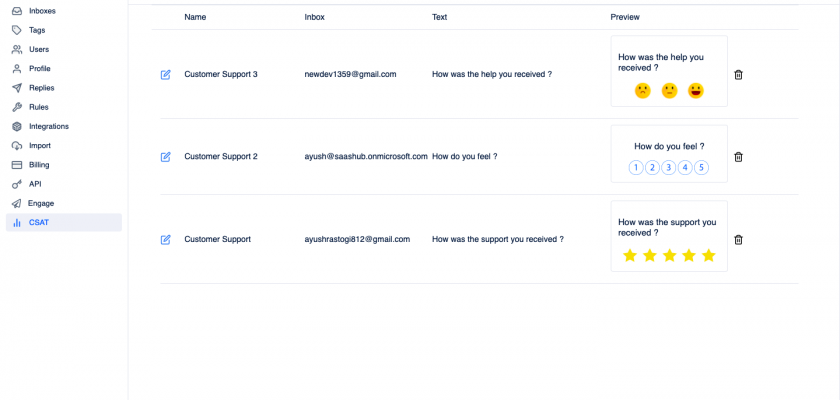The height and width of the screenshot is (400, 840).
Task: Select the grinning face emoji rating
Action: 696,91
